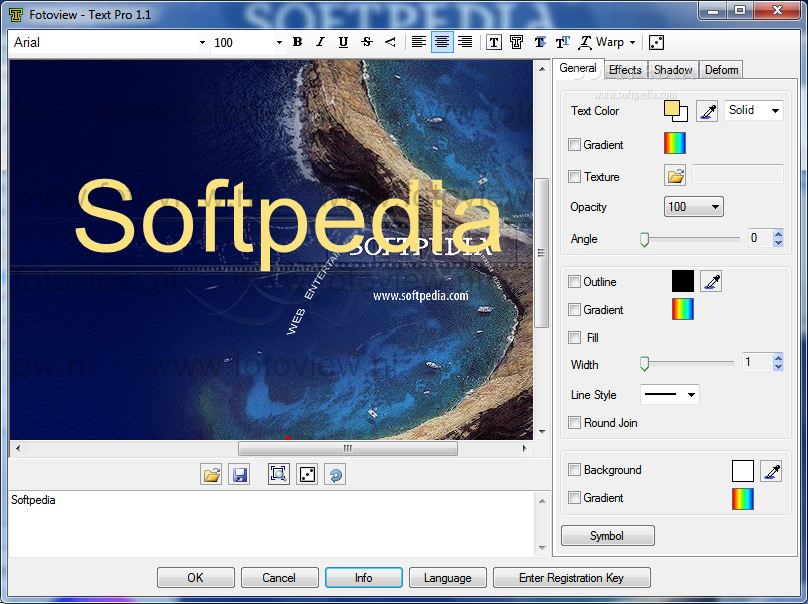Open the Arial font dropdown
Image resolution: width=808 pixels, height=604 pixels.
202,43
